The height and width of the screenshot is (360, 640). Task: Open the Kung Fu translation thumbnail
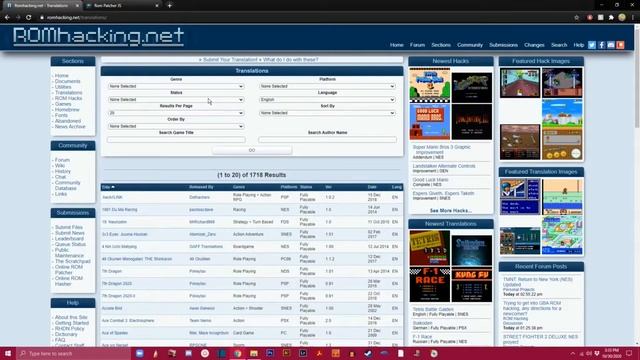click(x=472, y=285)
